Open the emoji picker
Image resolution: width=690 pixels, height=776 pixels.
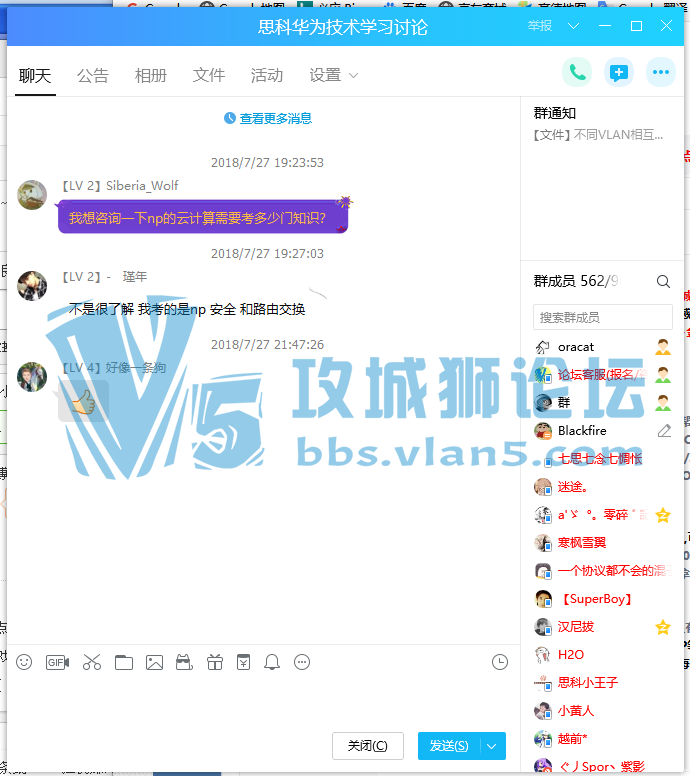24,662
